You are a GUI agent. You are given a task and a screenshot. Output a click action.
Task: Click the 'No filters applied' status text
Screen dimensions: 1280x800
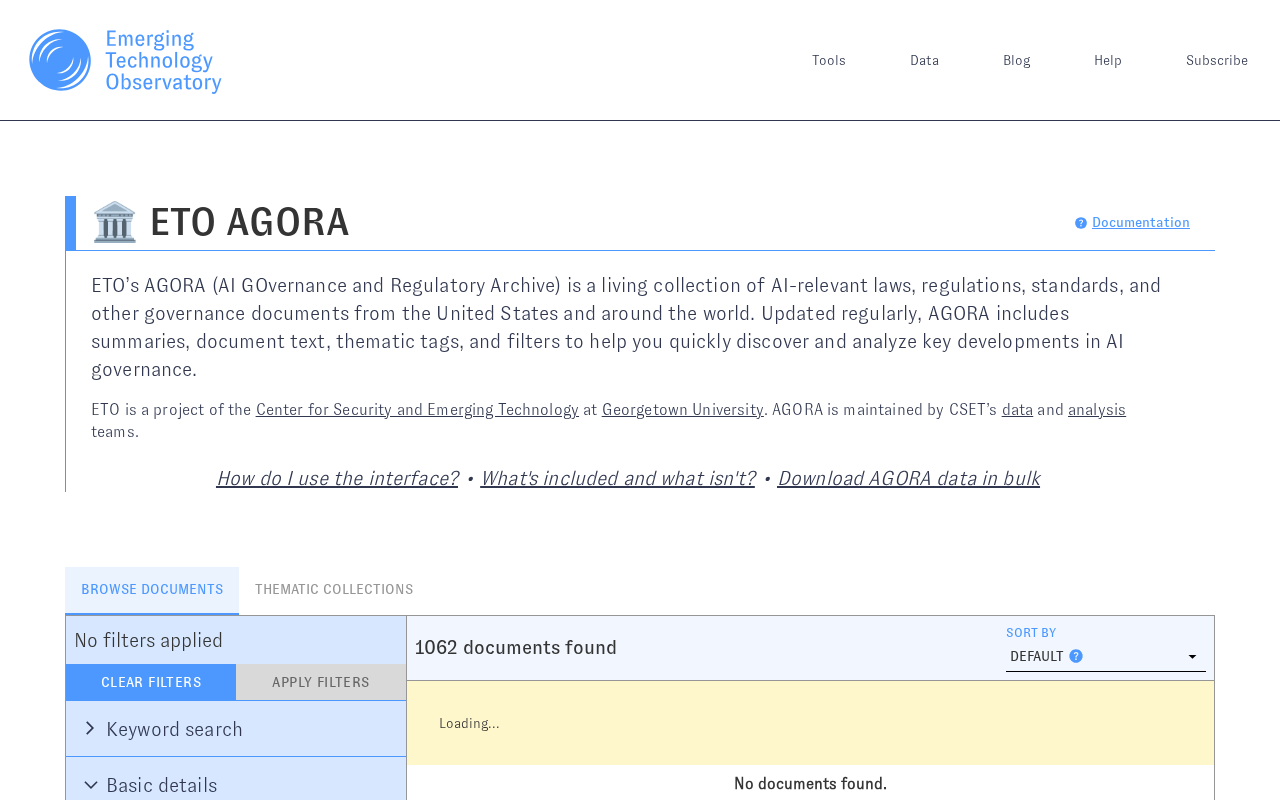[x=148, y=640]
